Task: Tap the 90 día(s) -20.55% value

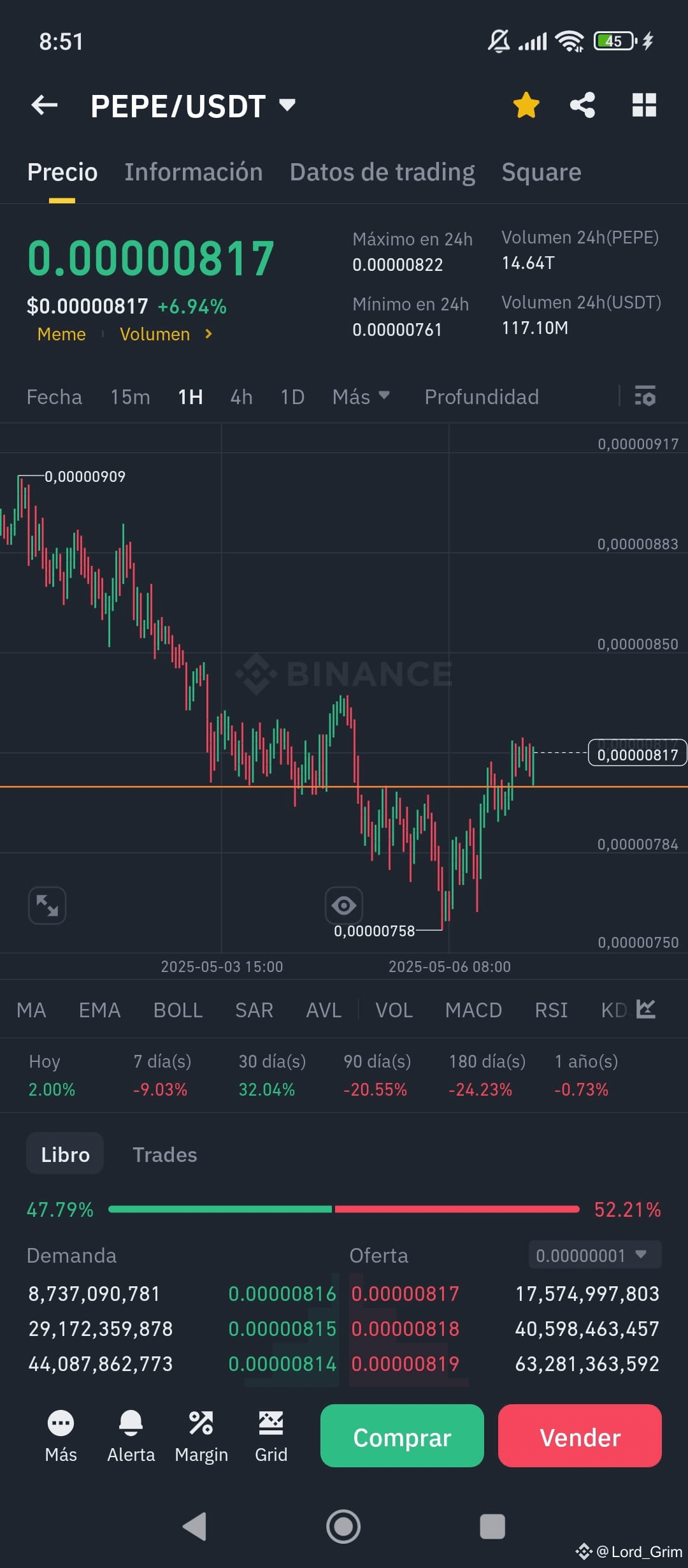Action: [x=375, y=1089]
